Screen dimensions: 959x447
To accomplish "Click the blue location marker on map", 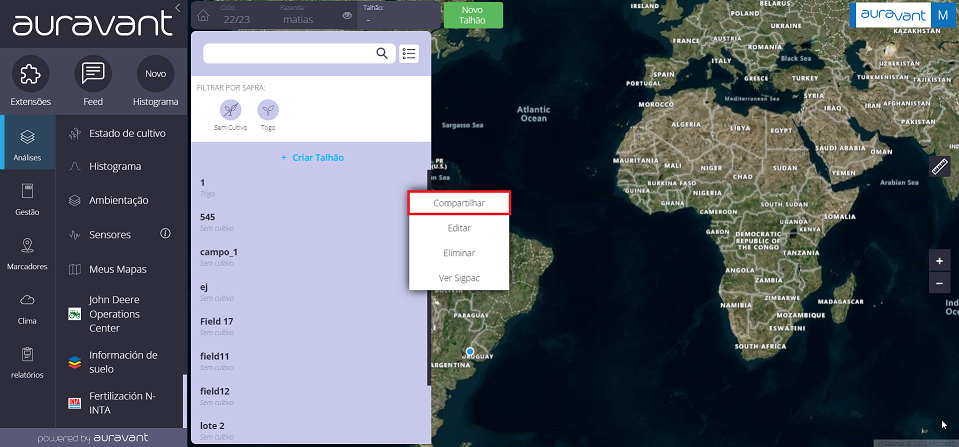I will (x=470, y=352).
